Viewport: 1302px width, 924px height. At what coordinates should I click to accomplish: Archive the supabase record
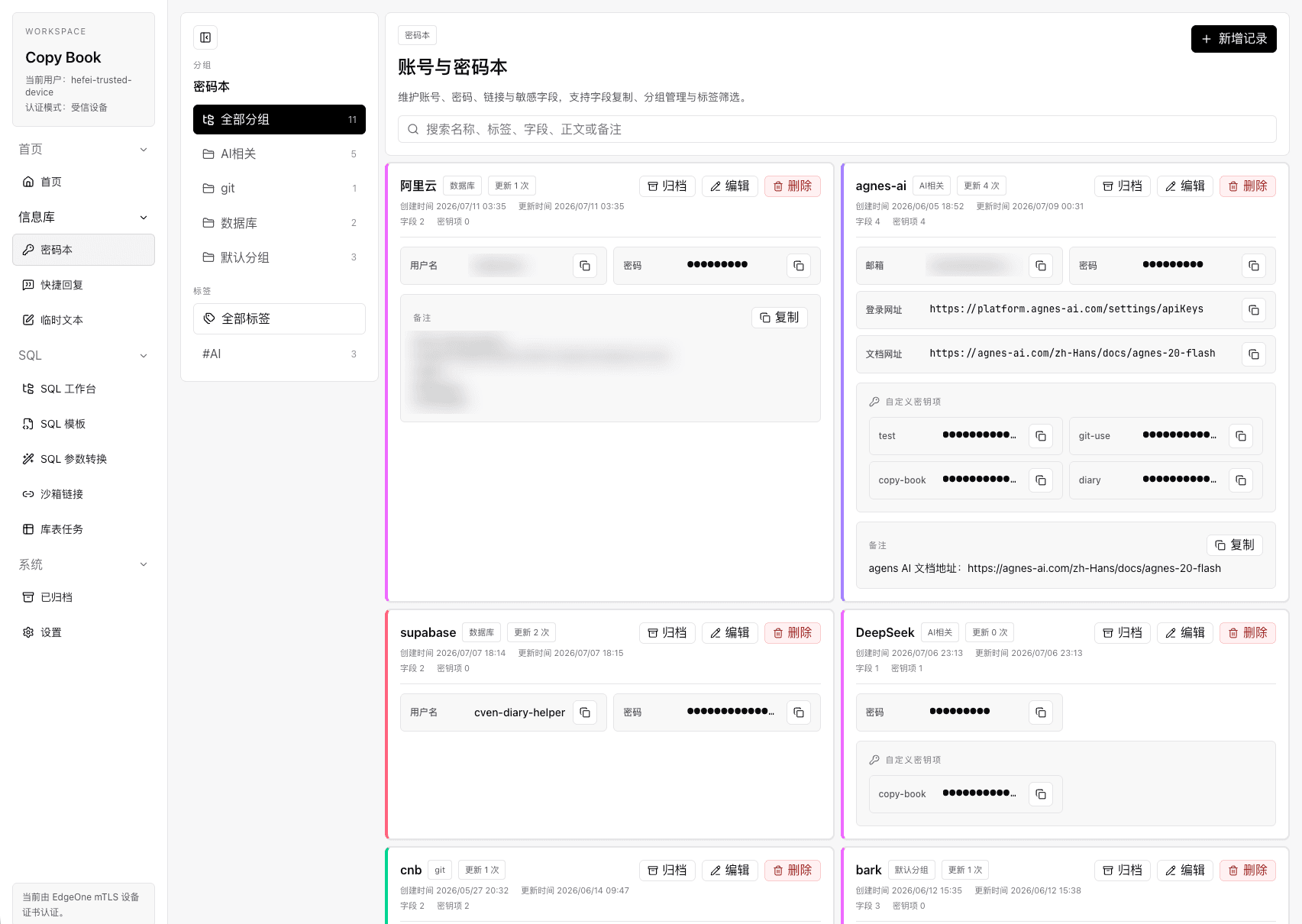point(667,633)
